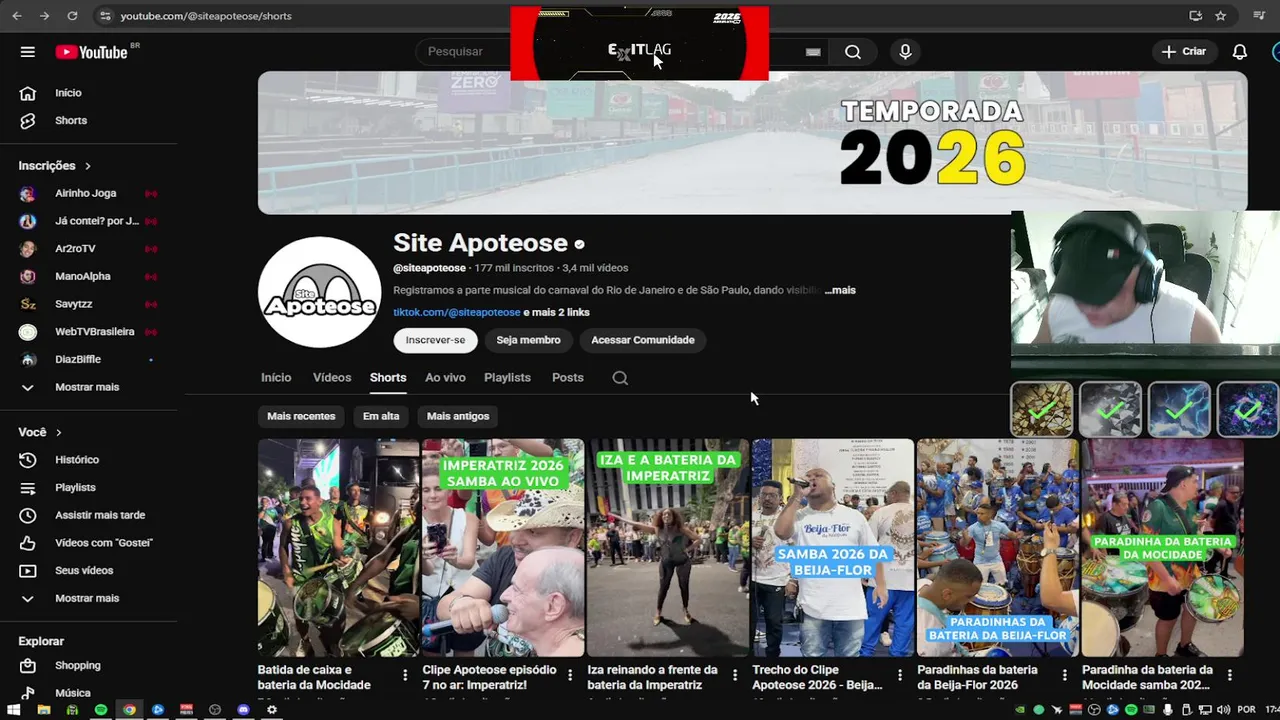Open more options for Clipe Apoteose episódio 7
The image size is (1280, 720).
click(x=570, y=675)
